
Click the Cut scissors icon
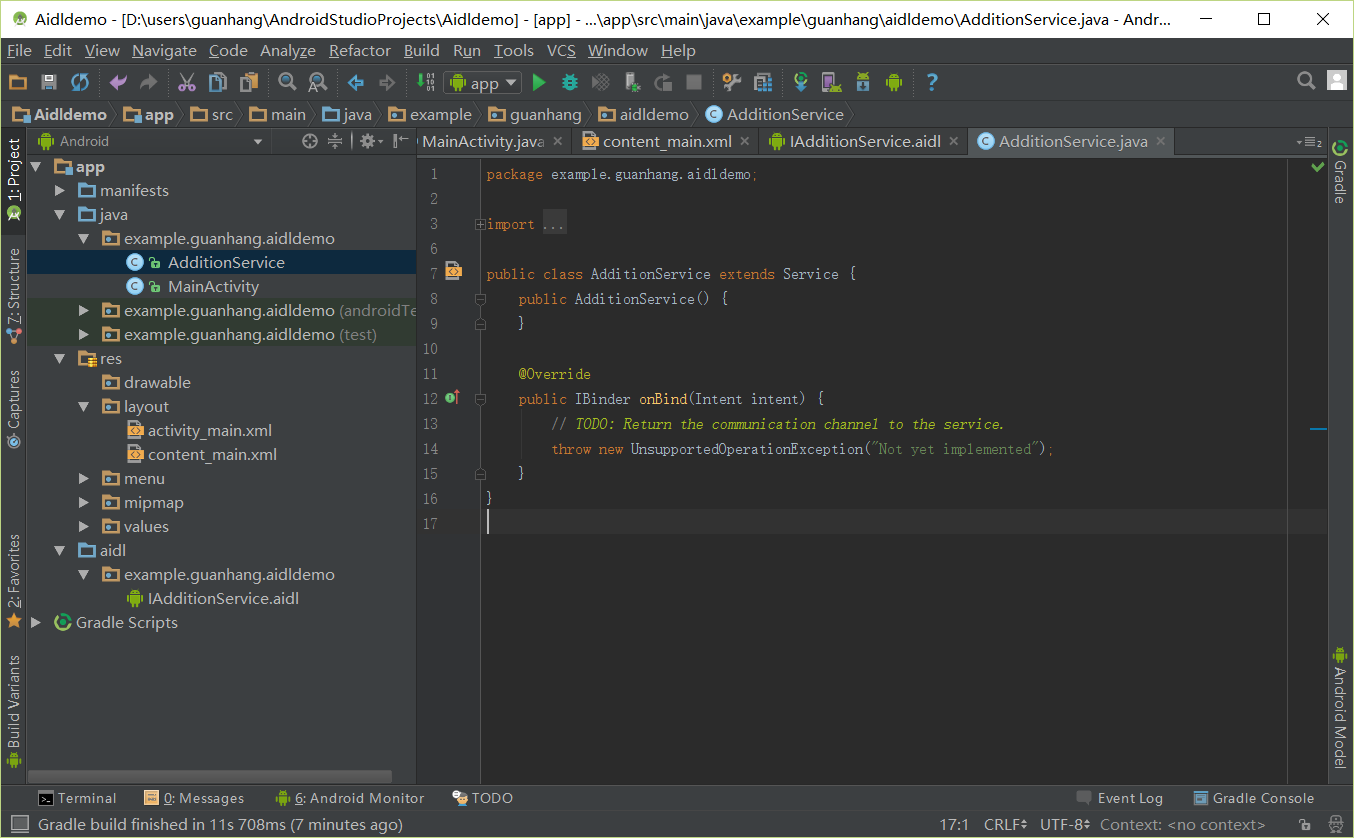(x=187, y=82)
